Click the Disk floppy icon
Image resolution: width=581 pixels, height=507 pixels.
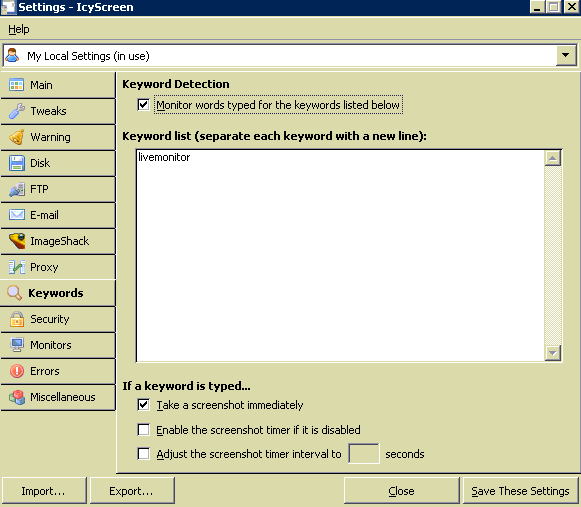(x=16, y=163)
